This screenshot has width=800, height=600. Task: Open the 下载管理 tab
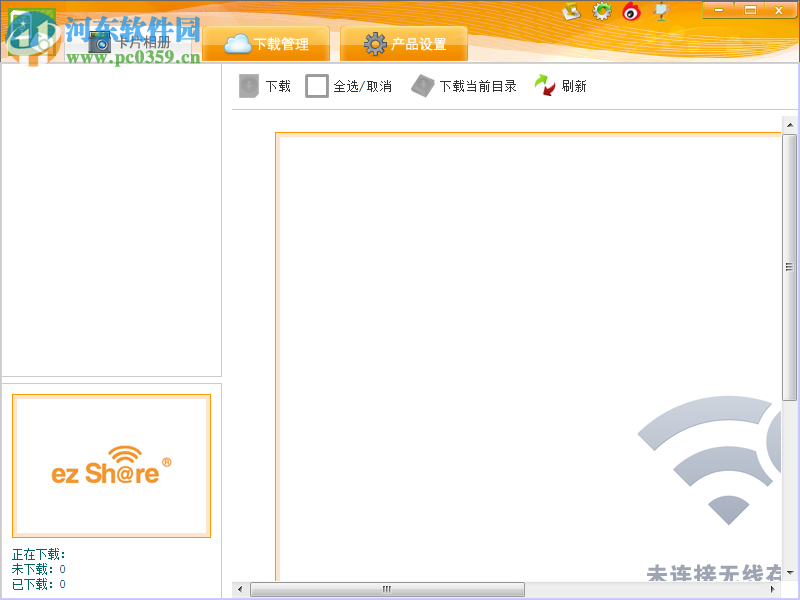point(267,44)
